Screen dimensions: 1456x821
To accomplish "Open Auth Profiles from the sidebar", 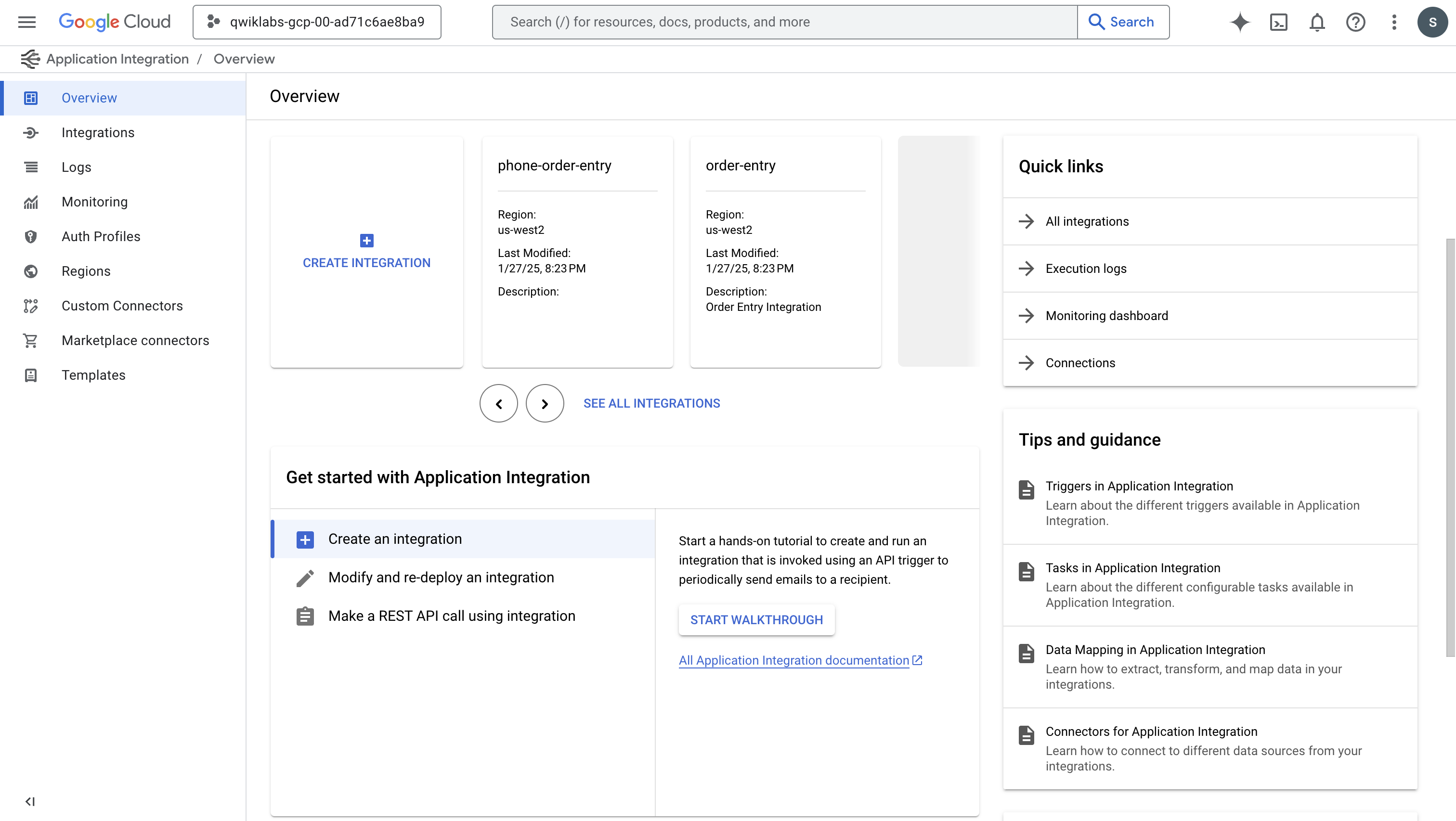I will (100, 236).
